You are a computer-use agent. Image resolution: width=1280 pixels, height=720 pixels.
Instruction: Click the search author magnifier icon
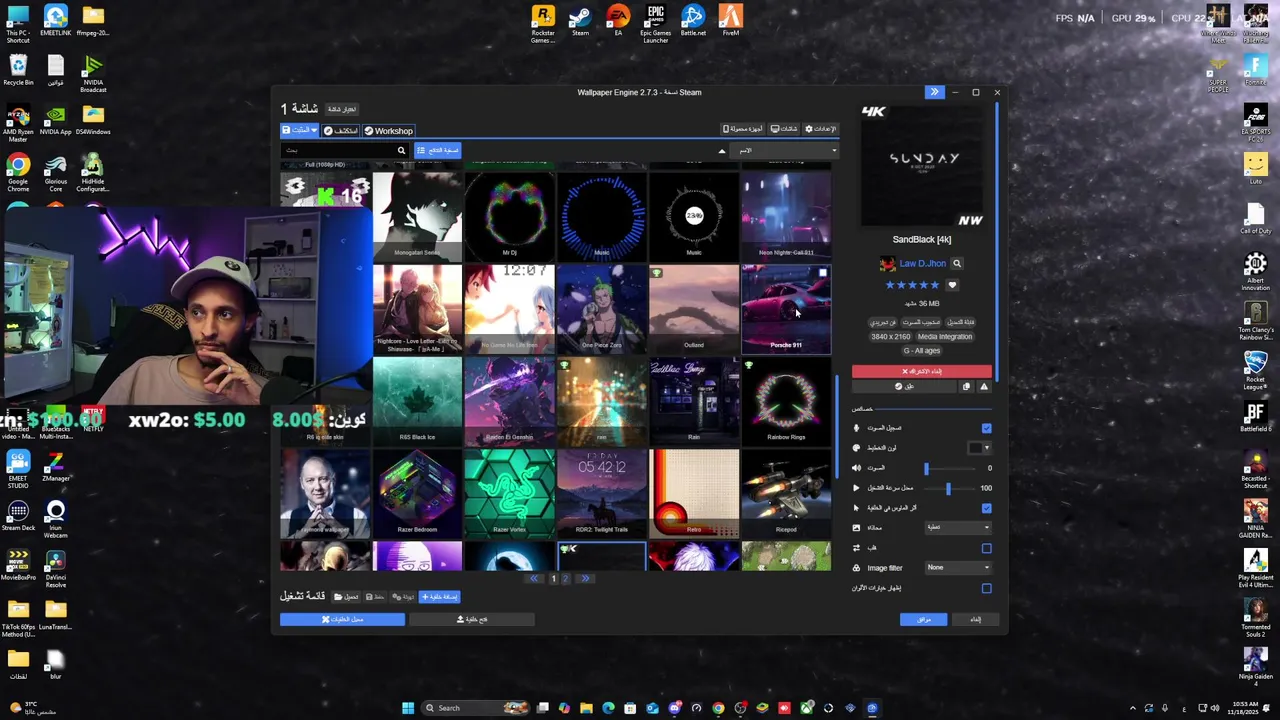(x=956, y=264)
